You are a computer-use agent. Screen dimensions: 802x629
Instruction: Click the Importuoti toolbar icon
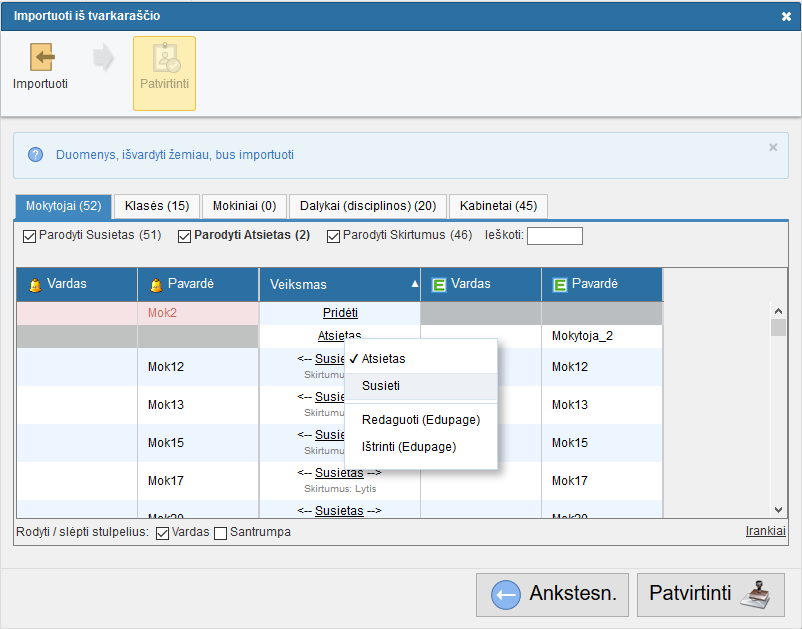(x=41, y=58)
